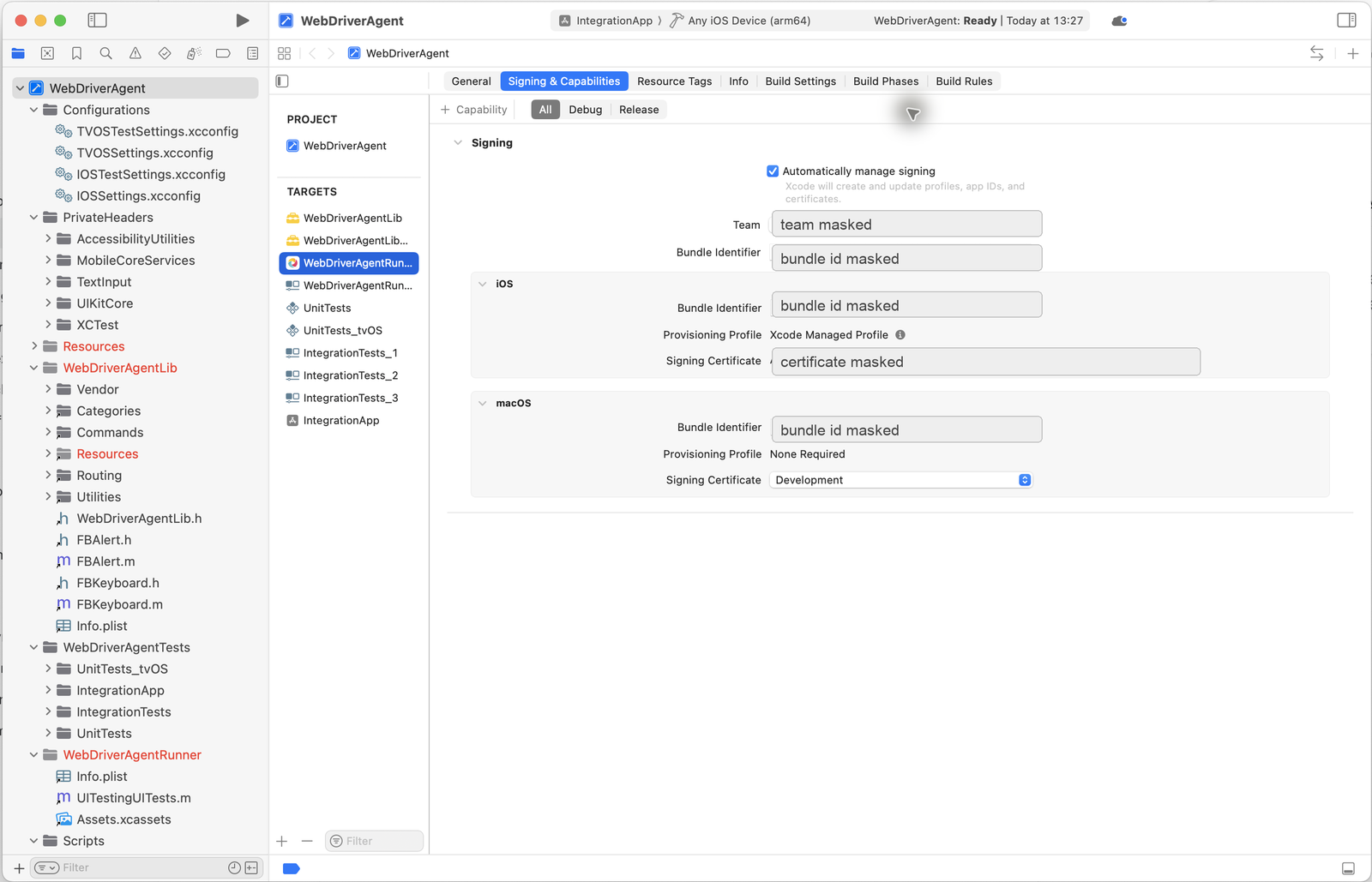1372x882 pixels.
Task: Remove the selected target with minus button
Action: (x=307, y=841)
